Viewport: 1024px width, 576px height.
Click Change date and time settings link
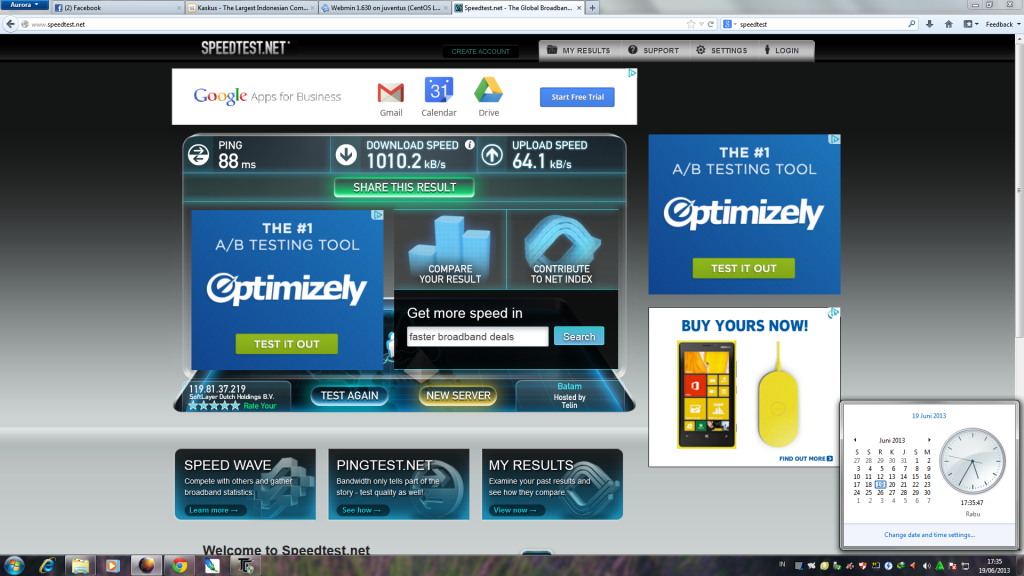929,535
